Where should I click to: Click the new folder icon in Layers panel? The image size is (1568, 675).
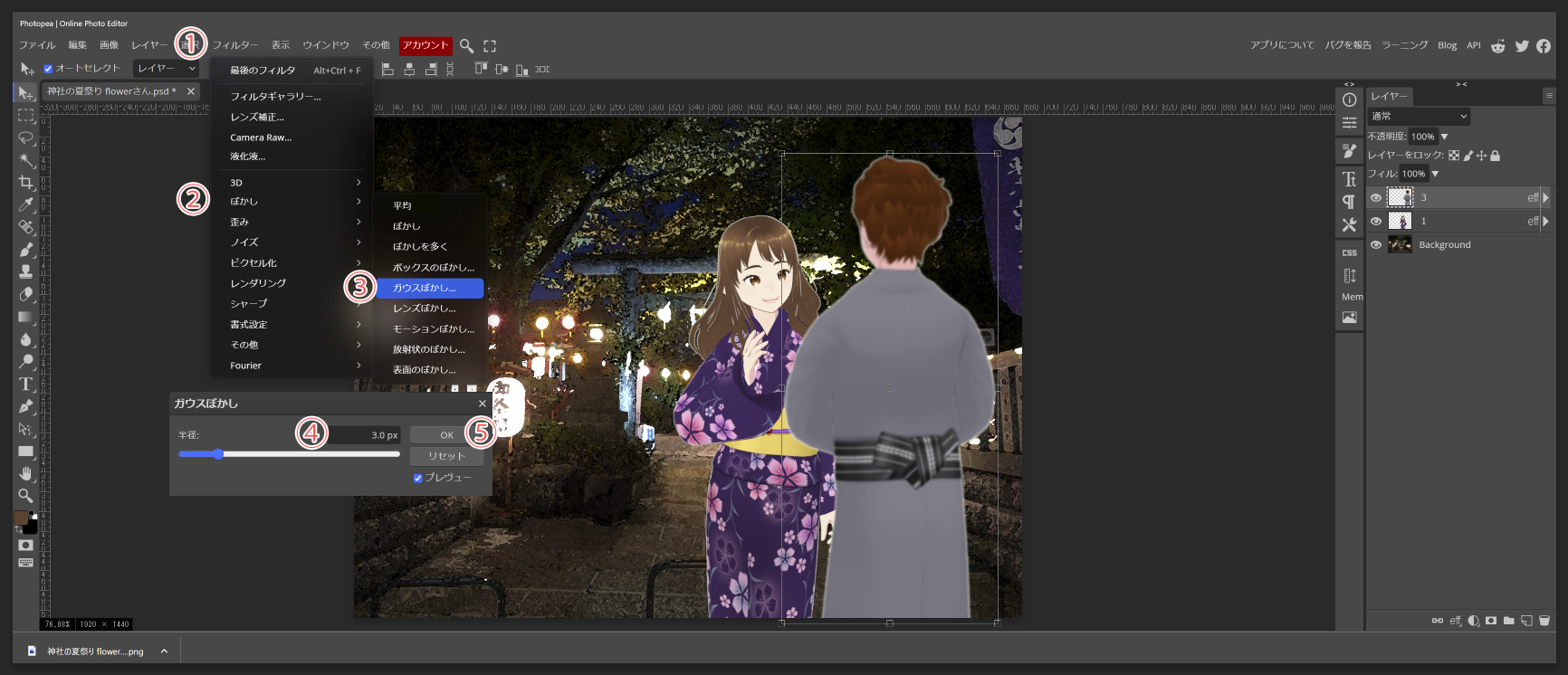[x=1508, y=621]
